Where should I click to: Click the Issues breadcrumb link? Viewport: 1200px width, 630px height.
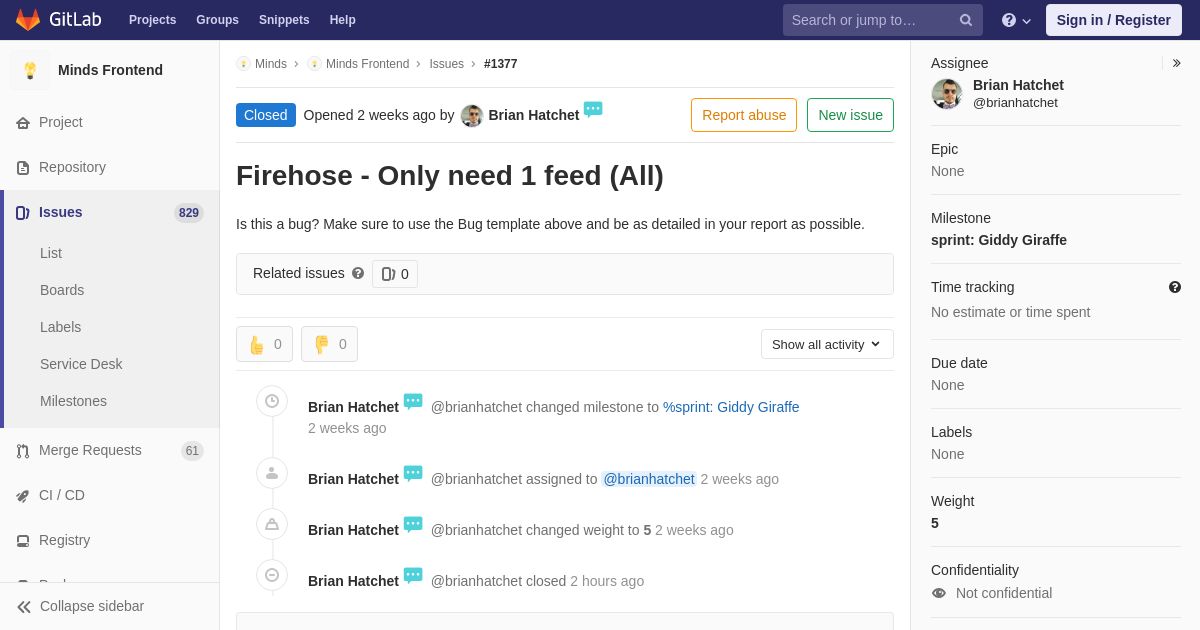click(446, 64)
